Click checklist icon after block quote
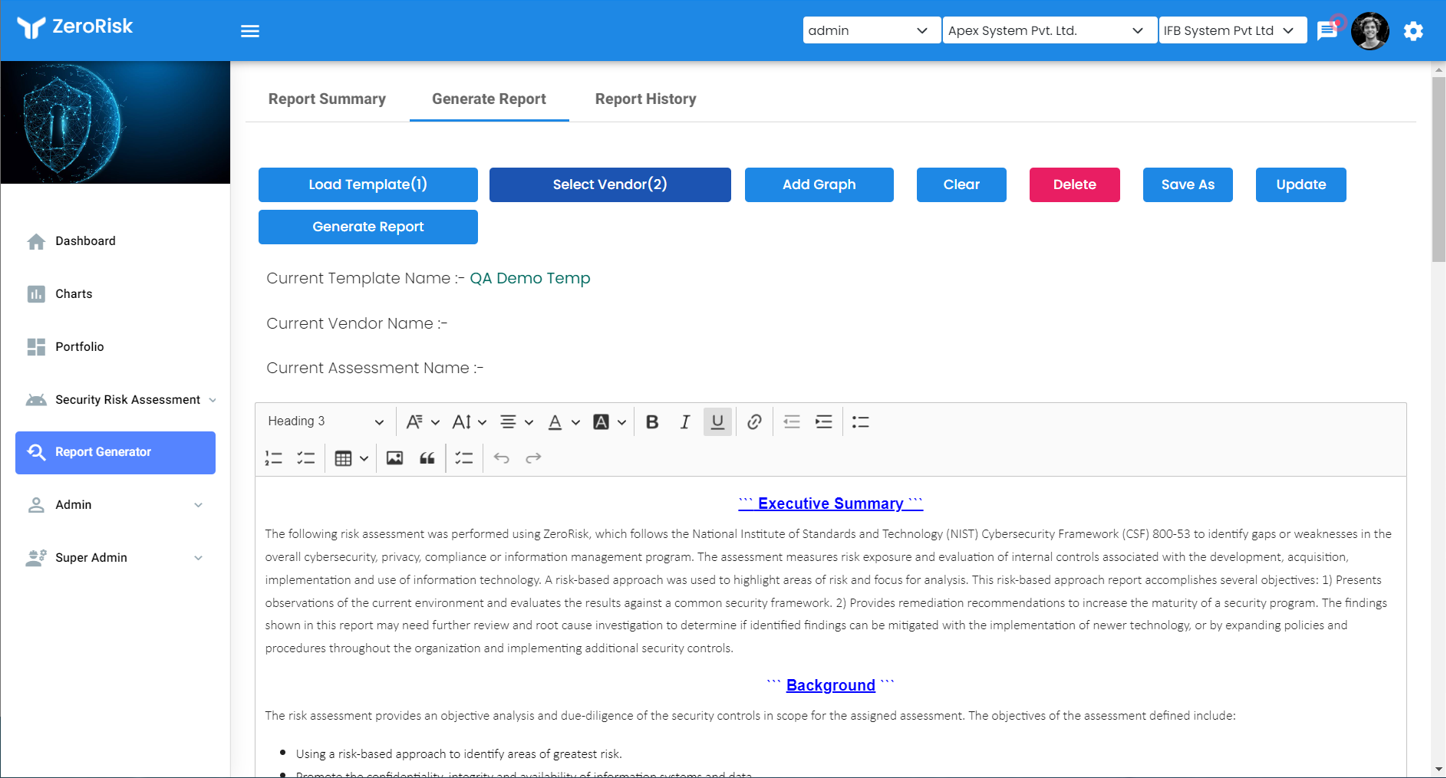 [464, 458]
